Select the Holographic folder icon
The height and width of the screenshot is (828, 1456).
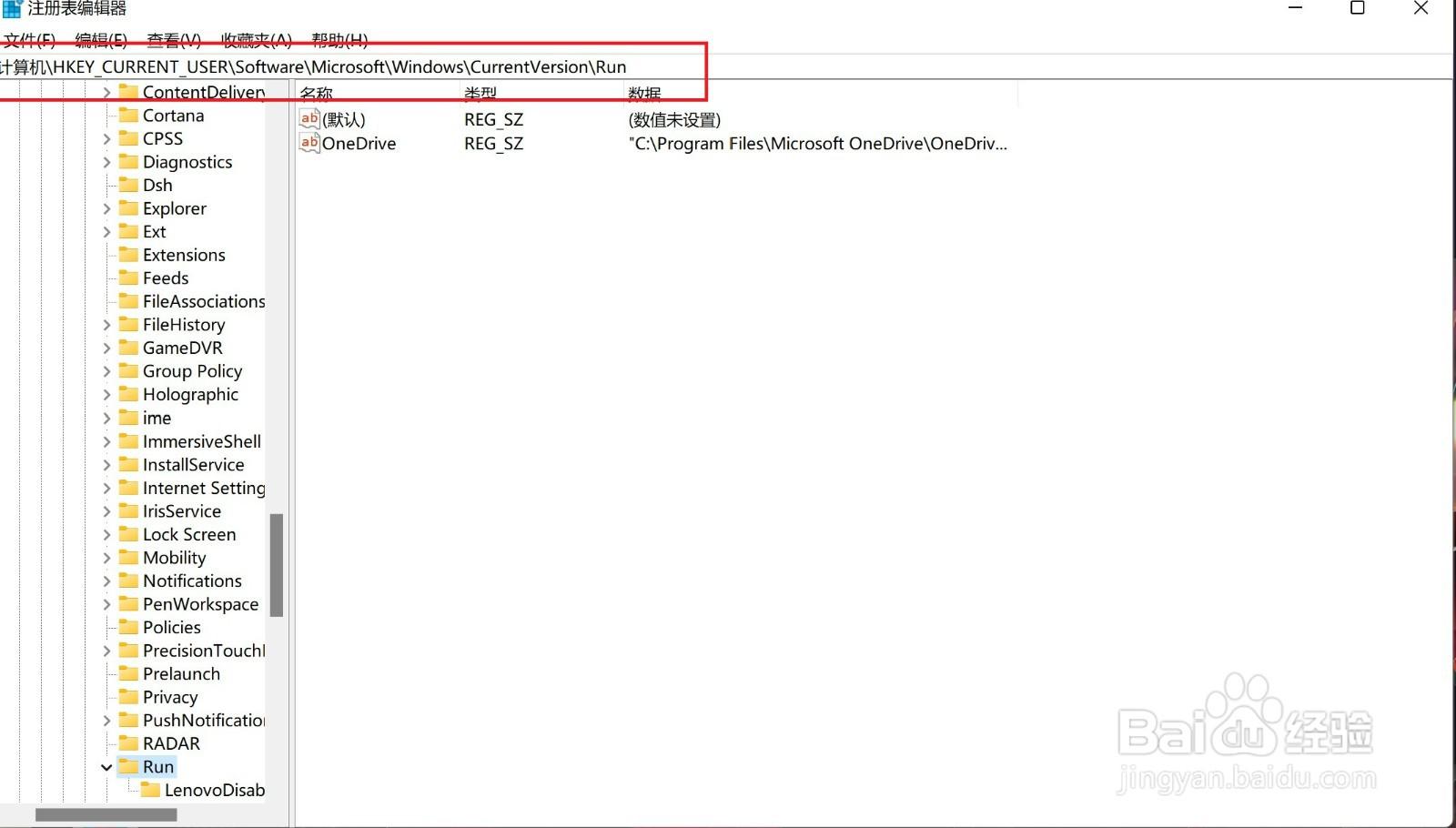(128, 394)
